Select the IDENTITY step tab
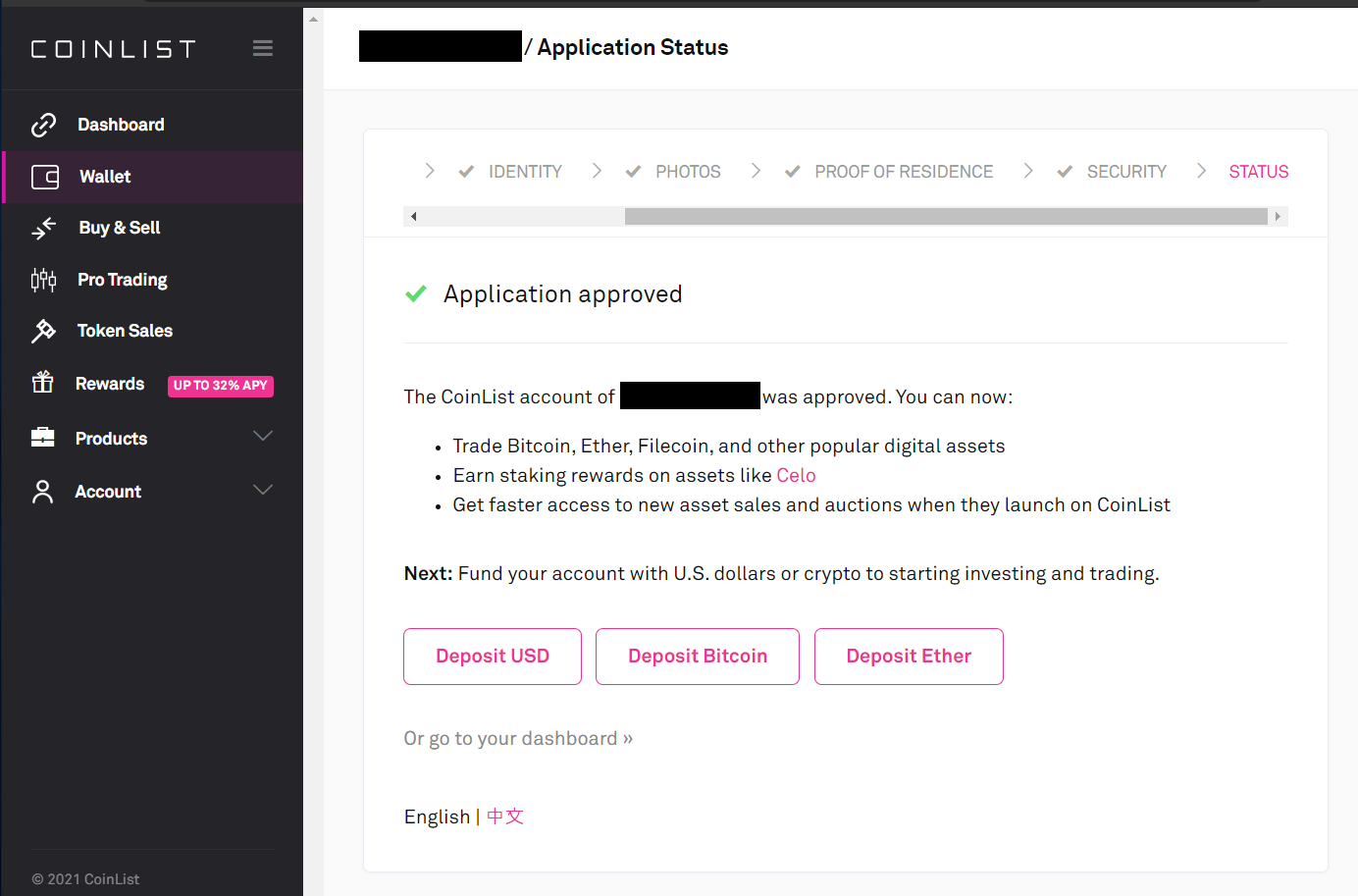1358x896 pixels. [x=525, y=172]
